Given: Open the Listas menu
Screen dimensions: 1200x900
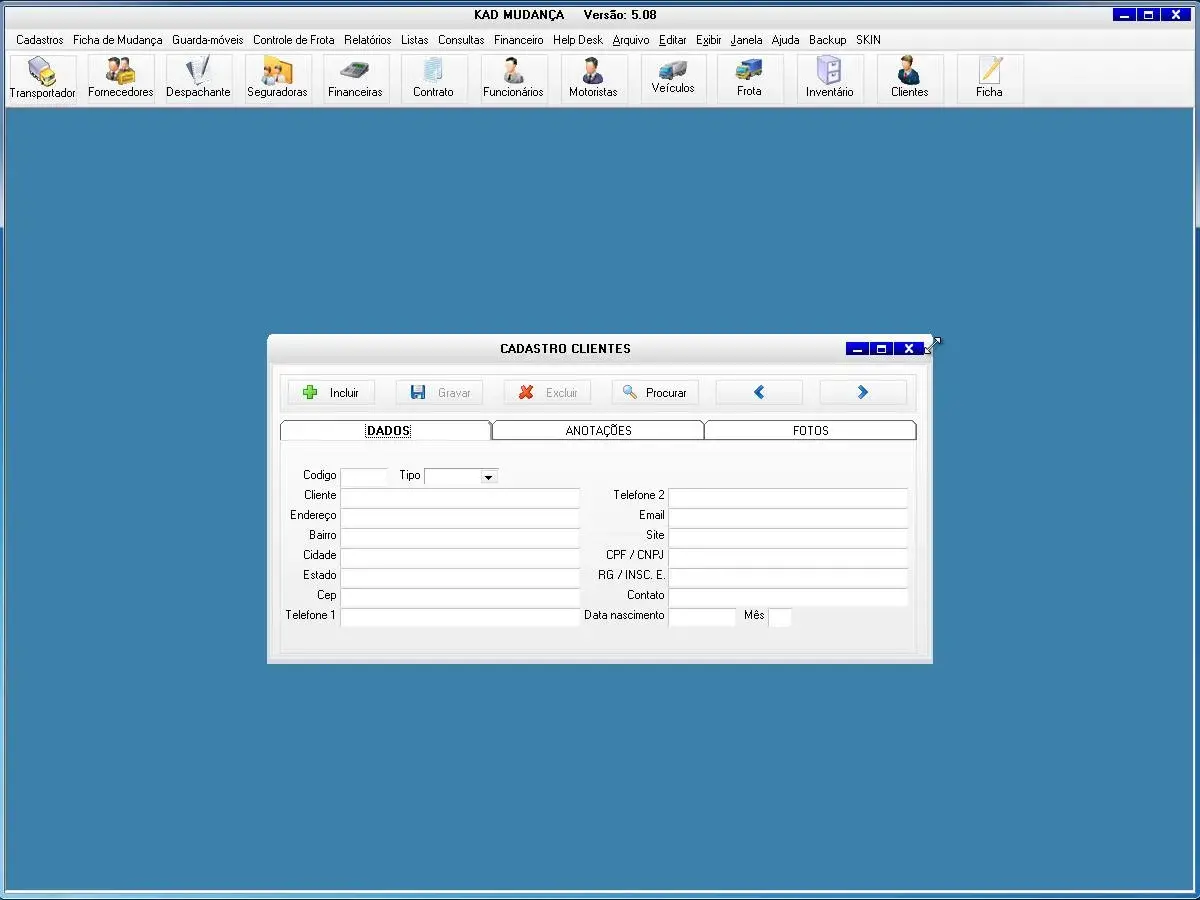Looking at the screenshot, I should click(x=415, y=40).
